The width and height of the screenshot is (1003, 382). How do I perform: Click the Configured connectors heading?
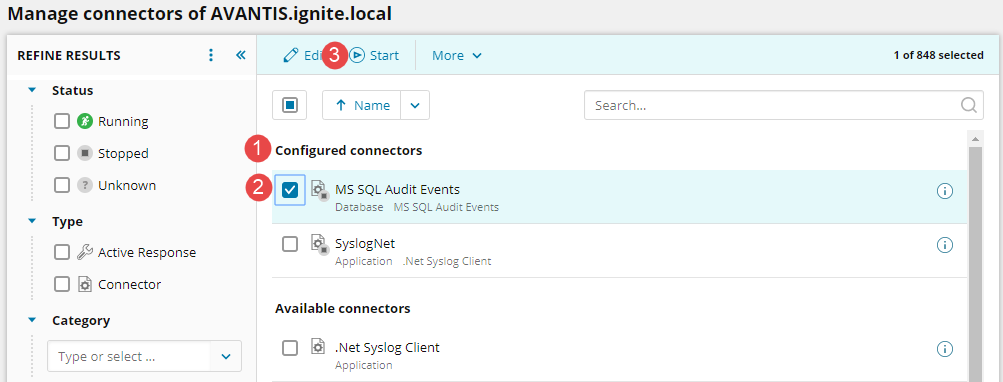click(x=349, y=150)
